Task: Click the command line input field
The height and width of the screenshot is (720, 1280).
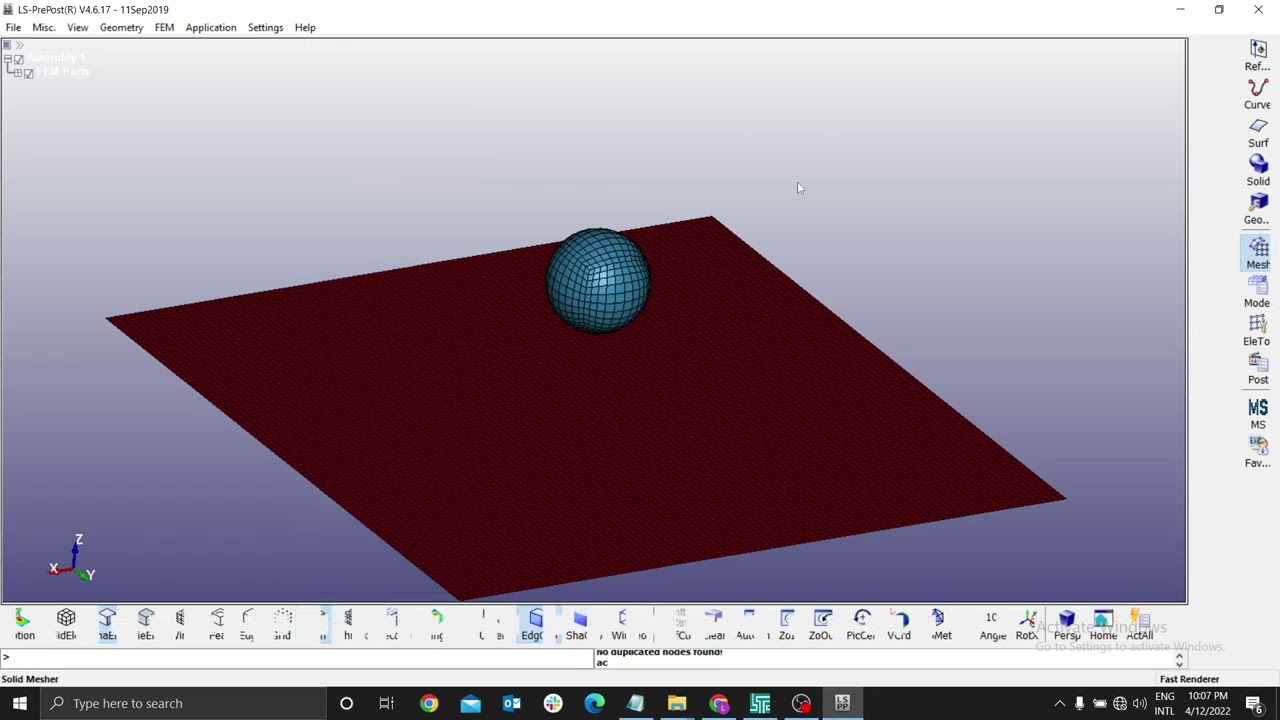Action: click(x=297, y=658)
